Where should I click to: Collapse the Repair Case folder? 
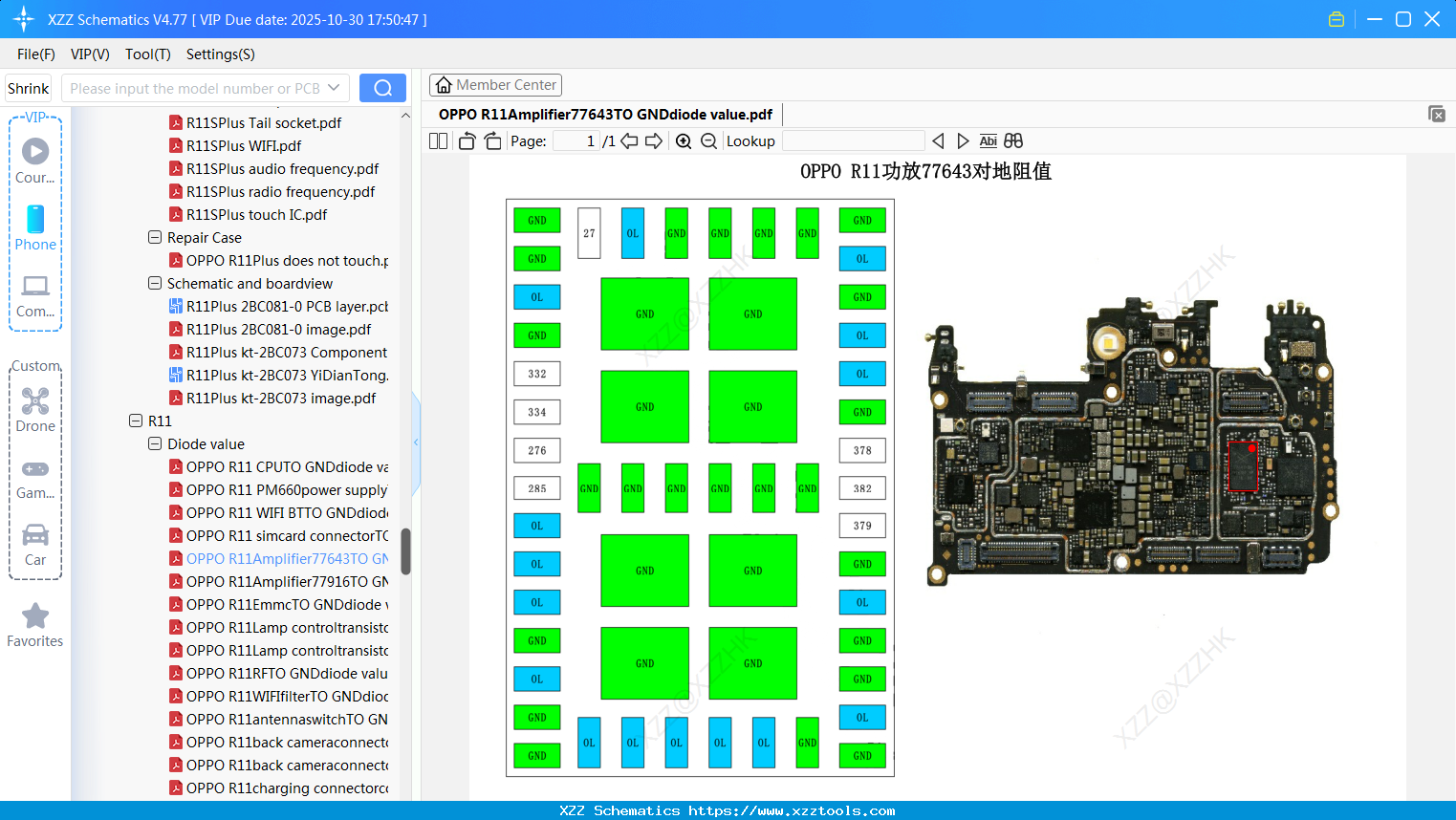pyautogui.click(x=155, y=237)
